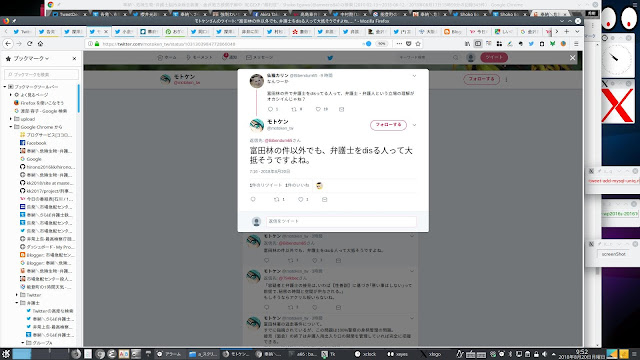Click the アラーム taskbar item
Viewport: 640px width, 360px height.
[x=169, y=354]
